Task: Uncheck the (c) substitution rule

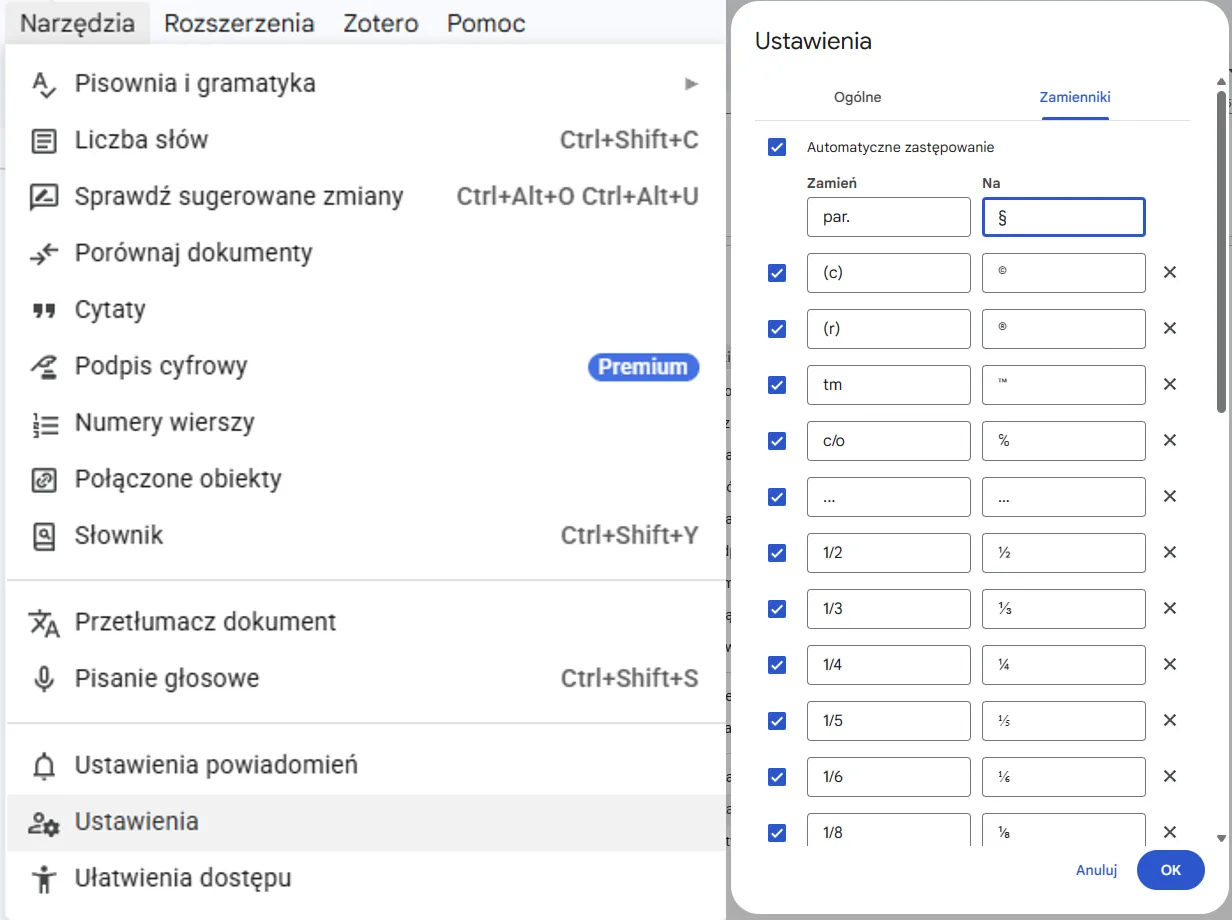Action: 777,272
